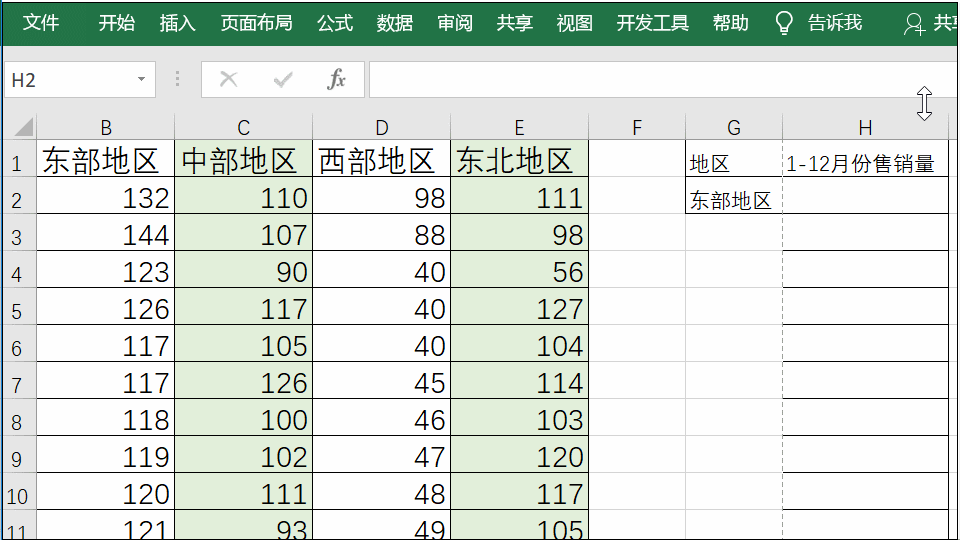Open the 公式 tab
This screenshot has width=960, height=540.
tap(335, 23)
